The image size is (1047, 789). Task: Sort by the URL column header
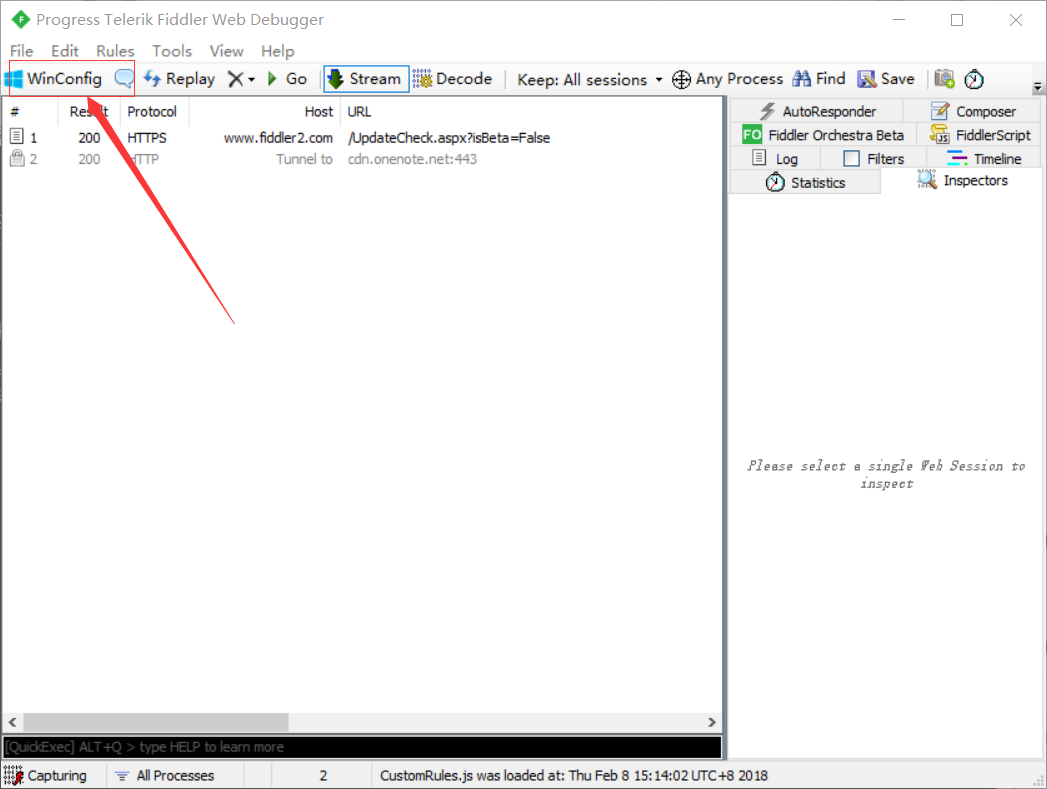(531, 111)
